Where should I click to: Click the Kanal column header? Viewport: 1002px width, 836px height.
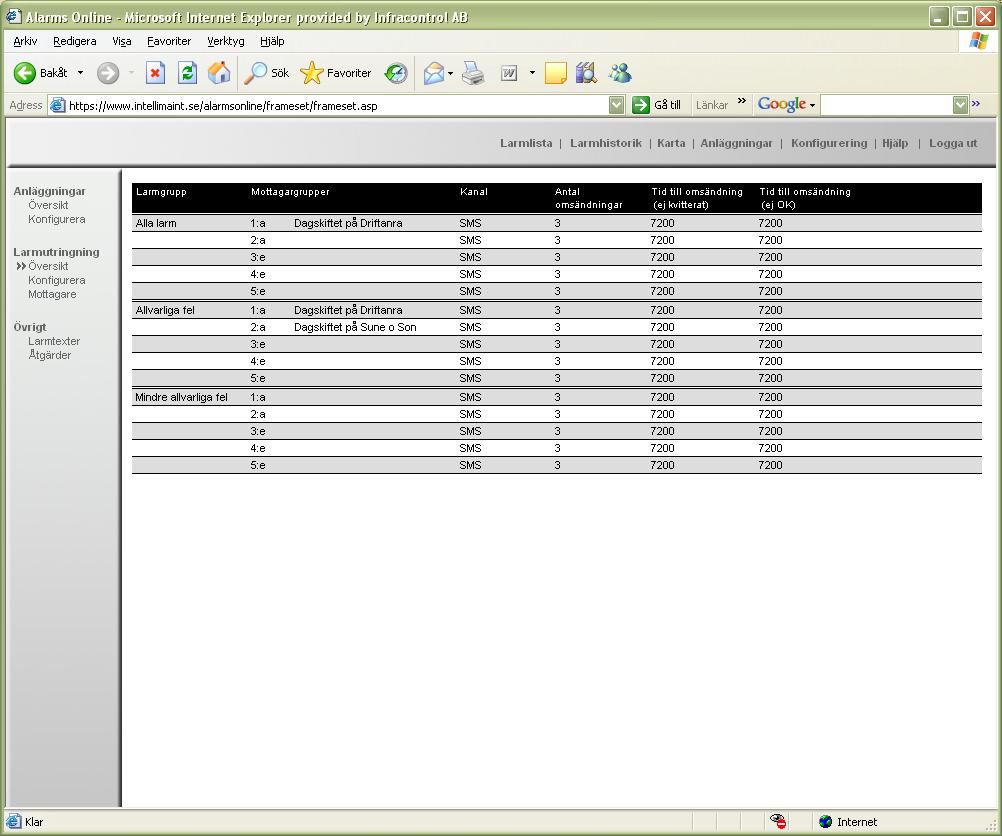point(474,192)
